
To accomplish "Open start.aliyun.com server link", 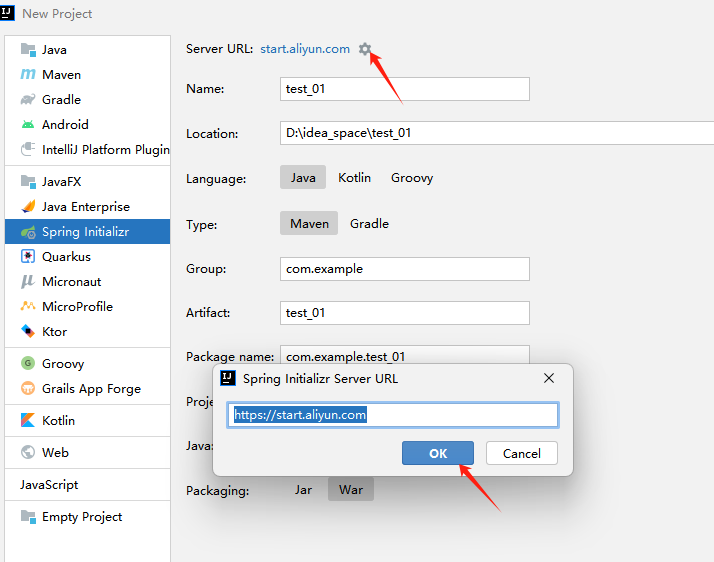I will click(x=305, y=49).
